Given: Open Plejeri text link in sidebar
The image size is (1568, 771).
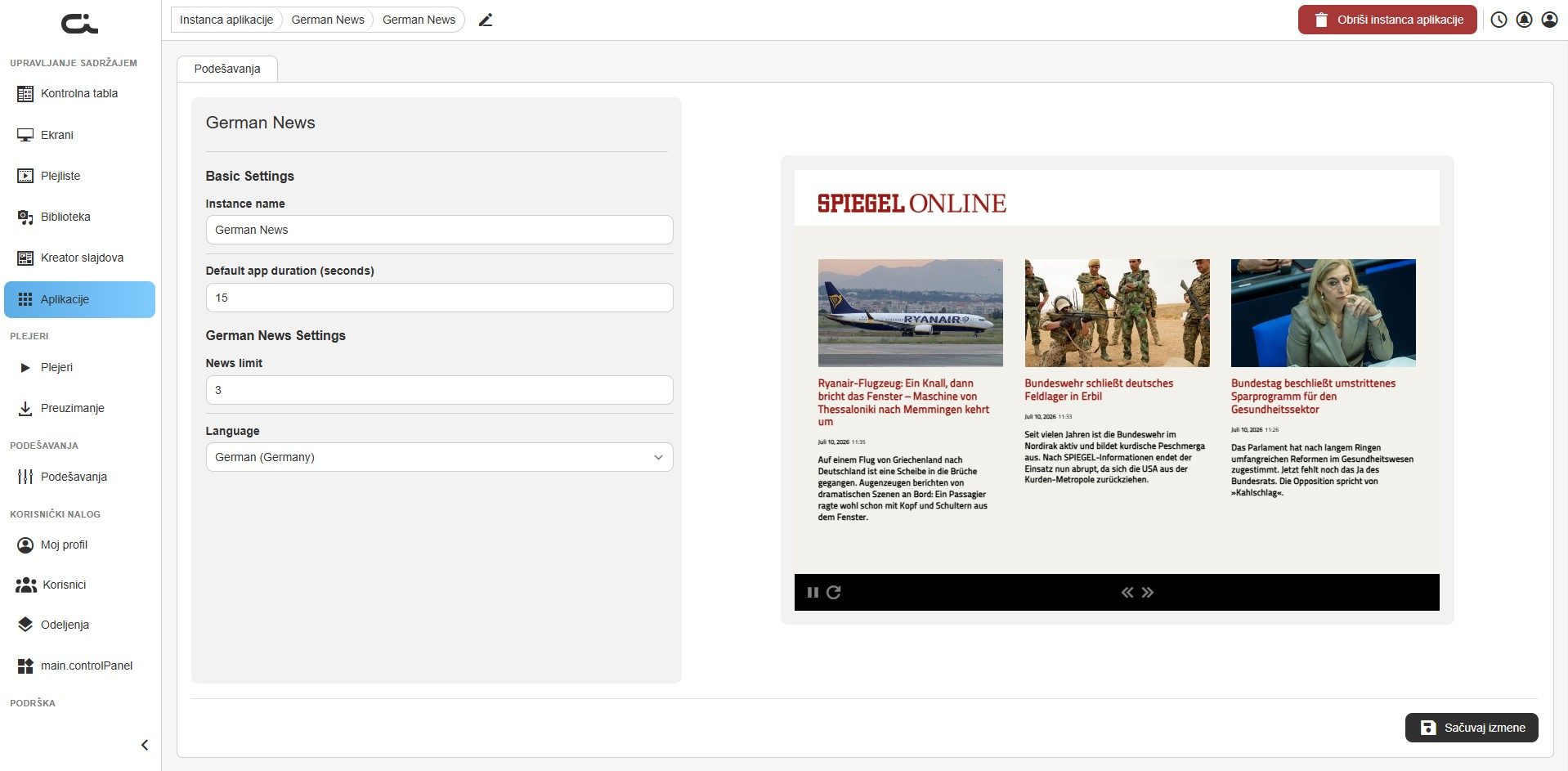Looking at the screenshot, I should pyautogui.click(x=56, y=367).
